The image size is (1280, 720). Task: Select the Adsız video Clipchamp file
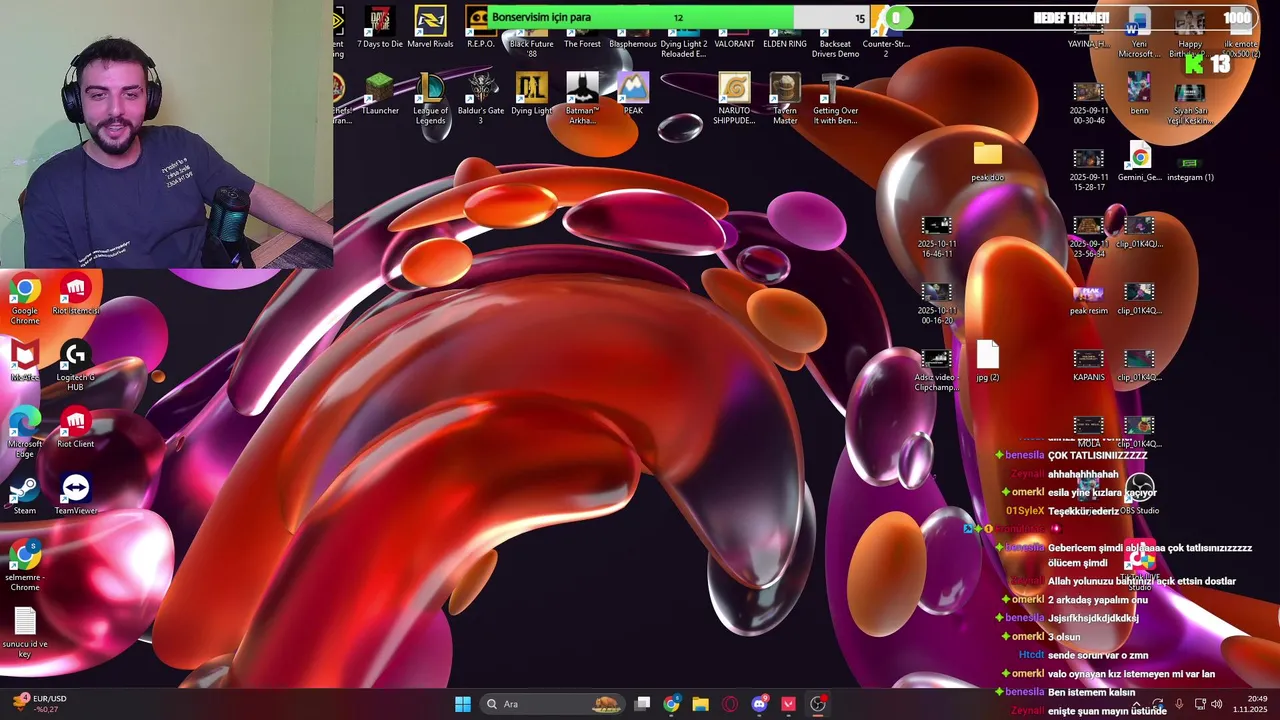(x=937, y=371)
